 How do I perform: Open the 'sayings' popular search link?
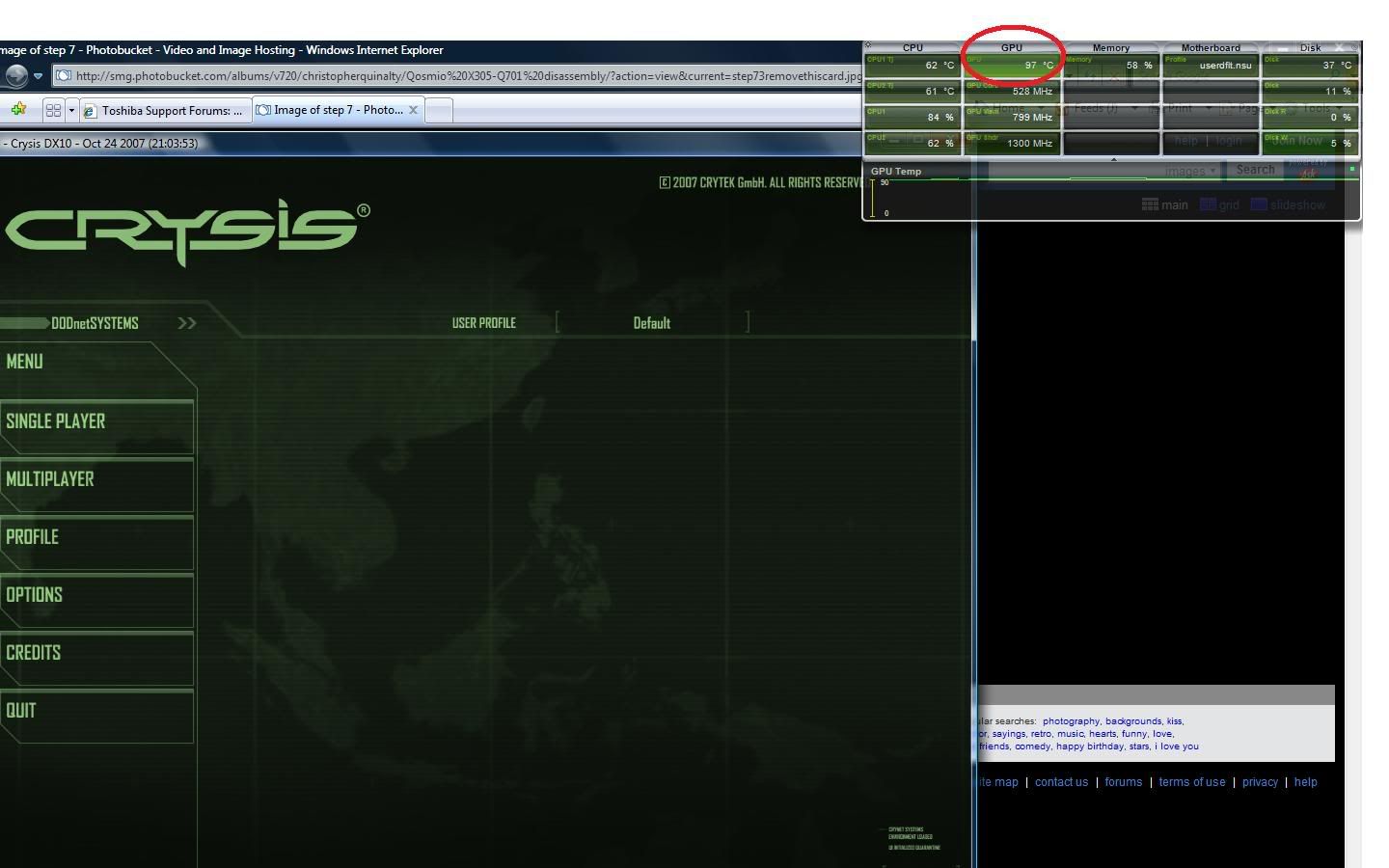pyautogui.click(x=1009, y=734)
